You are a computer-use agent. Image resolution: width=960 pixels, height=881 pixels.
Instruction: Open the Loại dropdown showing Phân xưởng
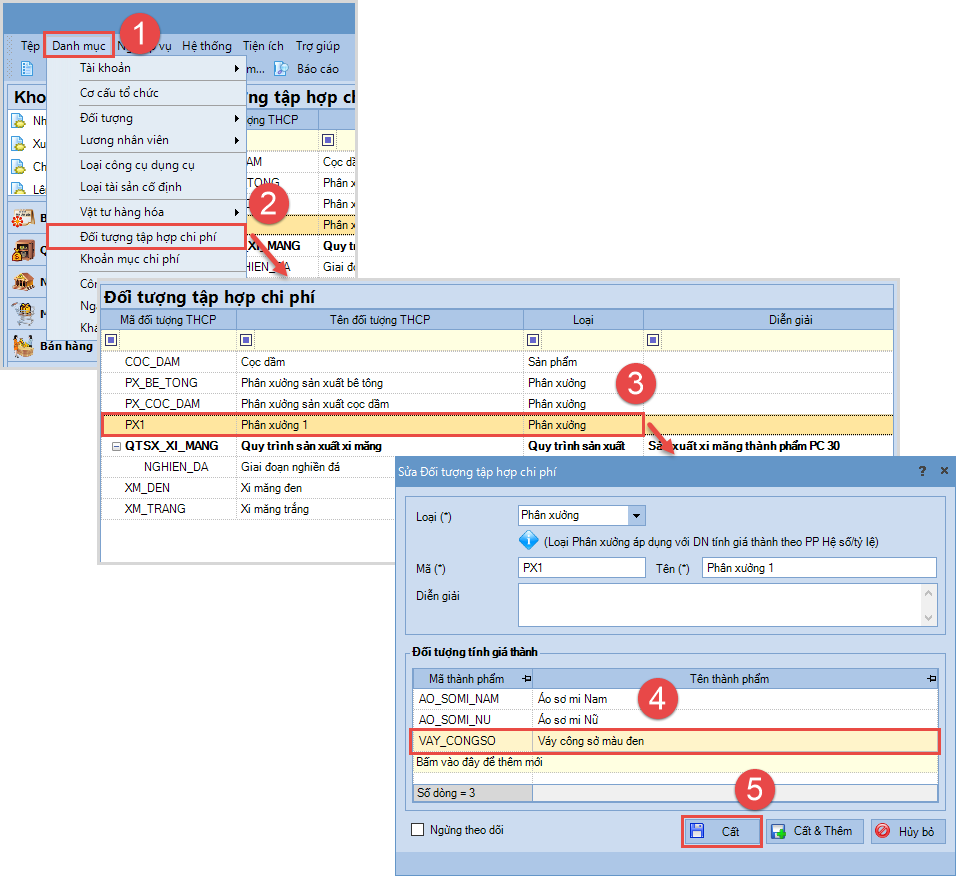pyautogui.click(x=636, y=515)
